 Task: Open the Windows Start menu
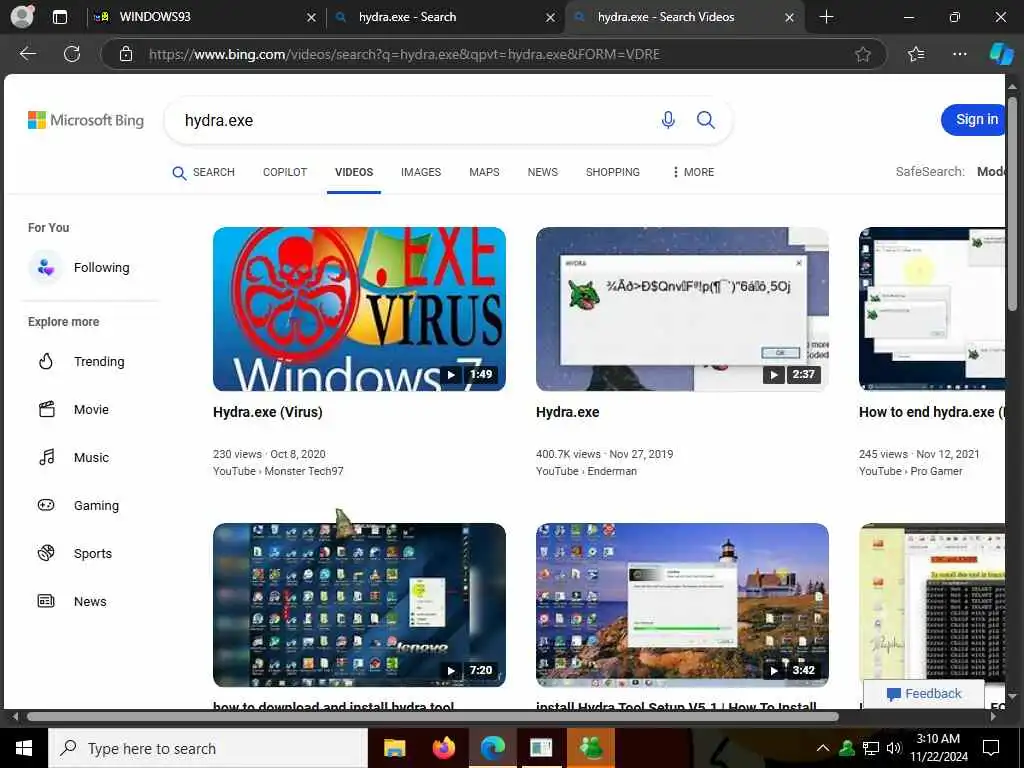[x=24, y=748]
